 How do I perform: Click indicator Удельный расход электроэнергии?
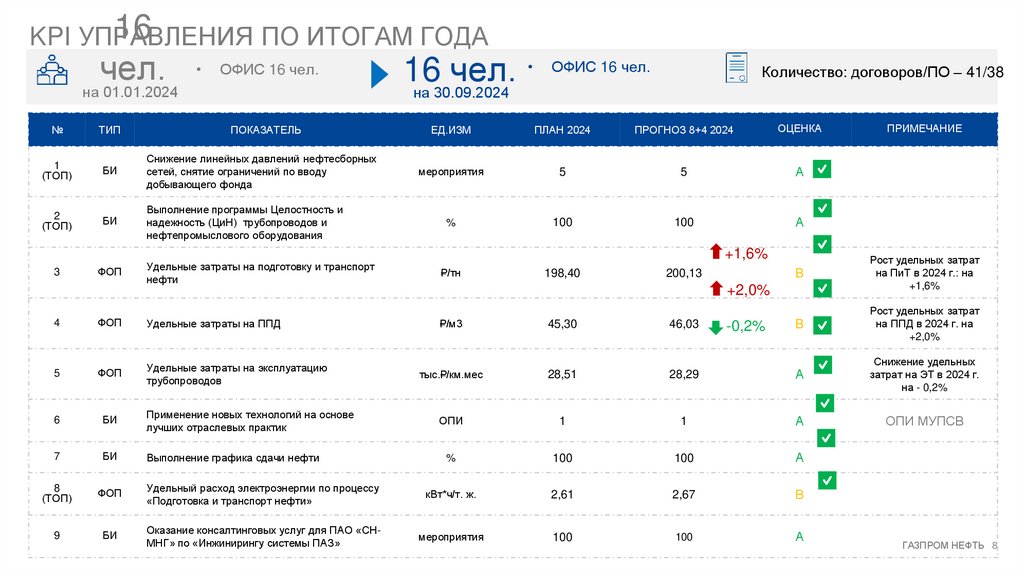coord(263,494)
